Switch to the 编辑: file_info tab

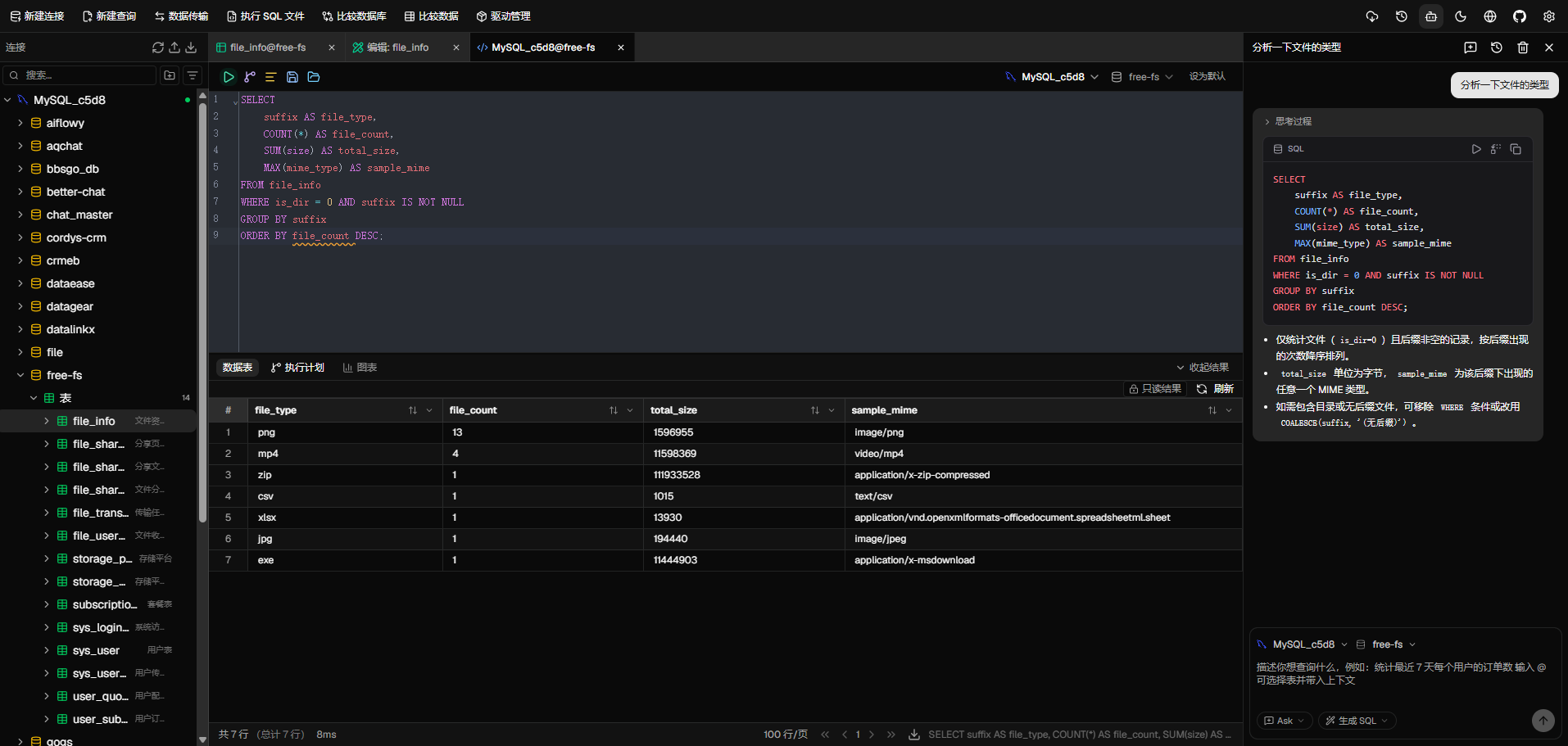398,47
